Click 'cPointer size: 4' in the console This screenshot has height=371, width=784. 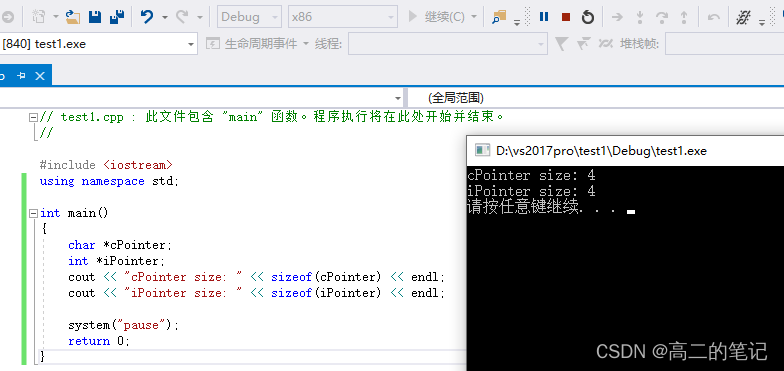pos(531,176)
